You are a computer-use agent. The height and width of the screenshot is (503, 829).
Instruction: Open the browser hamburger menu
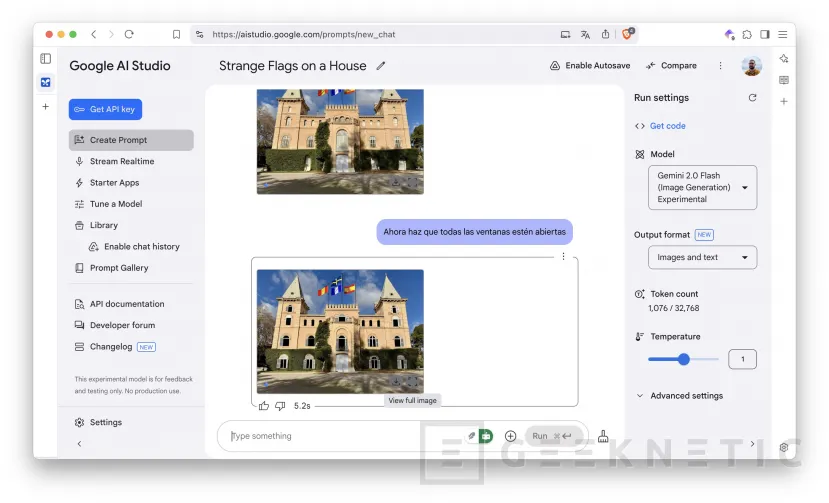783,34
